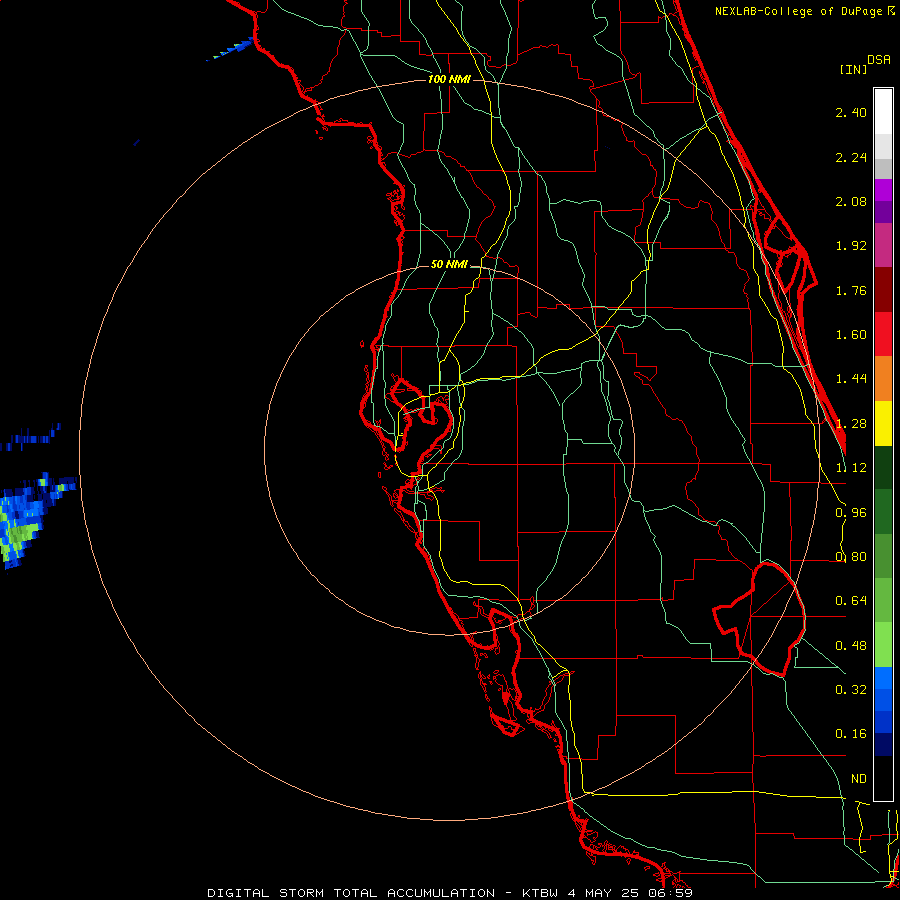This screenshot has height=900, width=900.
Task: Click the 0.16 legend value
Action: click(x=851, y=734)
